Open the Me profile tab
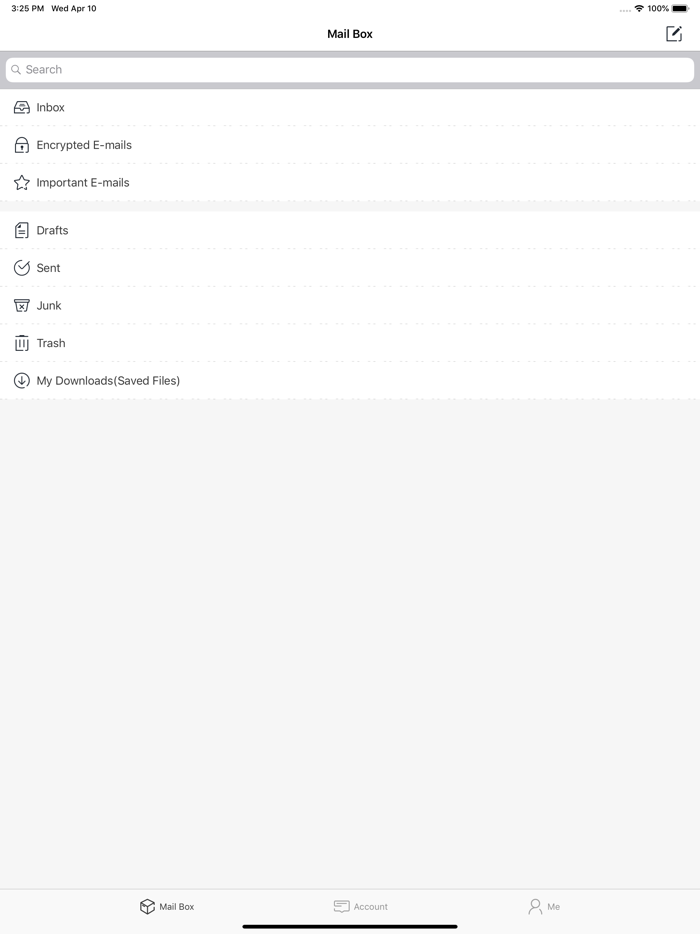 click(x=544, y=907)
